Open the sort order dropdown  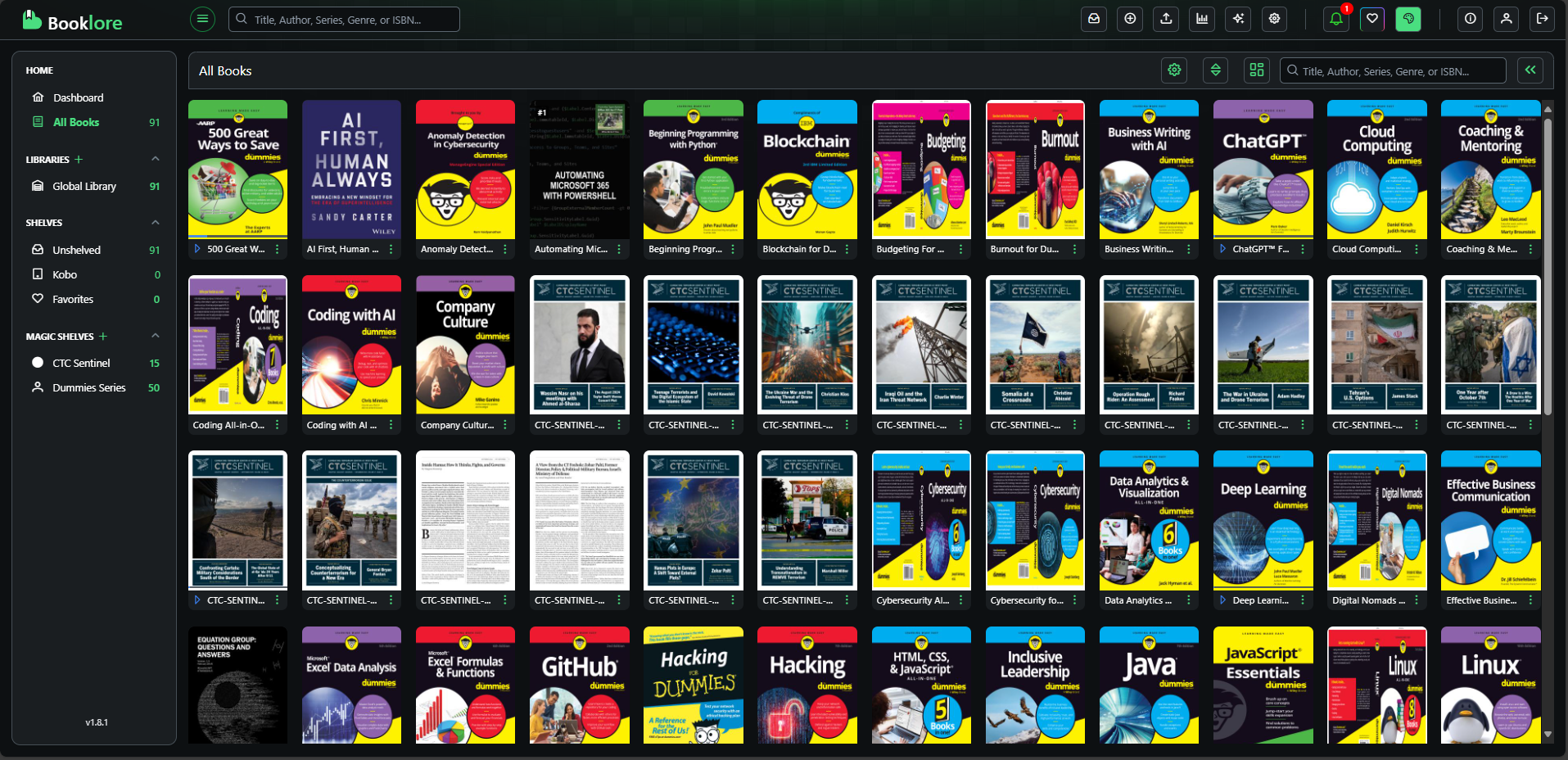coord(1215,70)
